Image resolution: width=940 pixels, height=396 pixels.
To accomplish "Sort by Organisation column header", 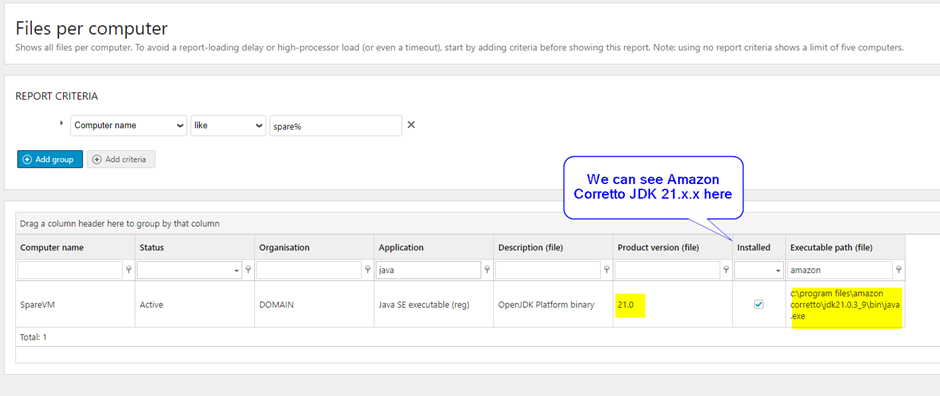I will click(x=314, y=247).
